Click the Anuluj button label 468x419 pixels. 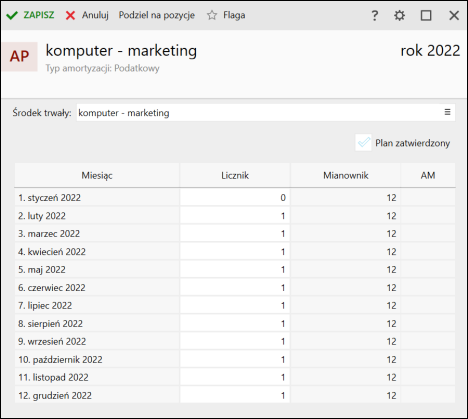95,15
